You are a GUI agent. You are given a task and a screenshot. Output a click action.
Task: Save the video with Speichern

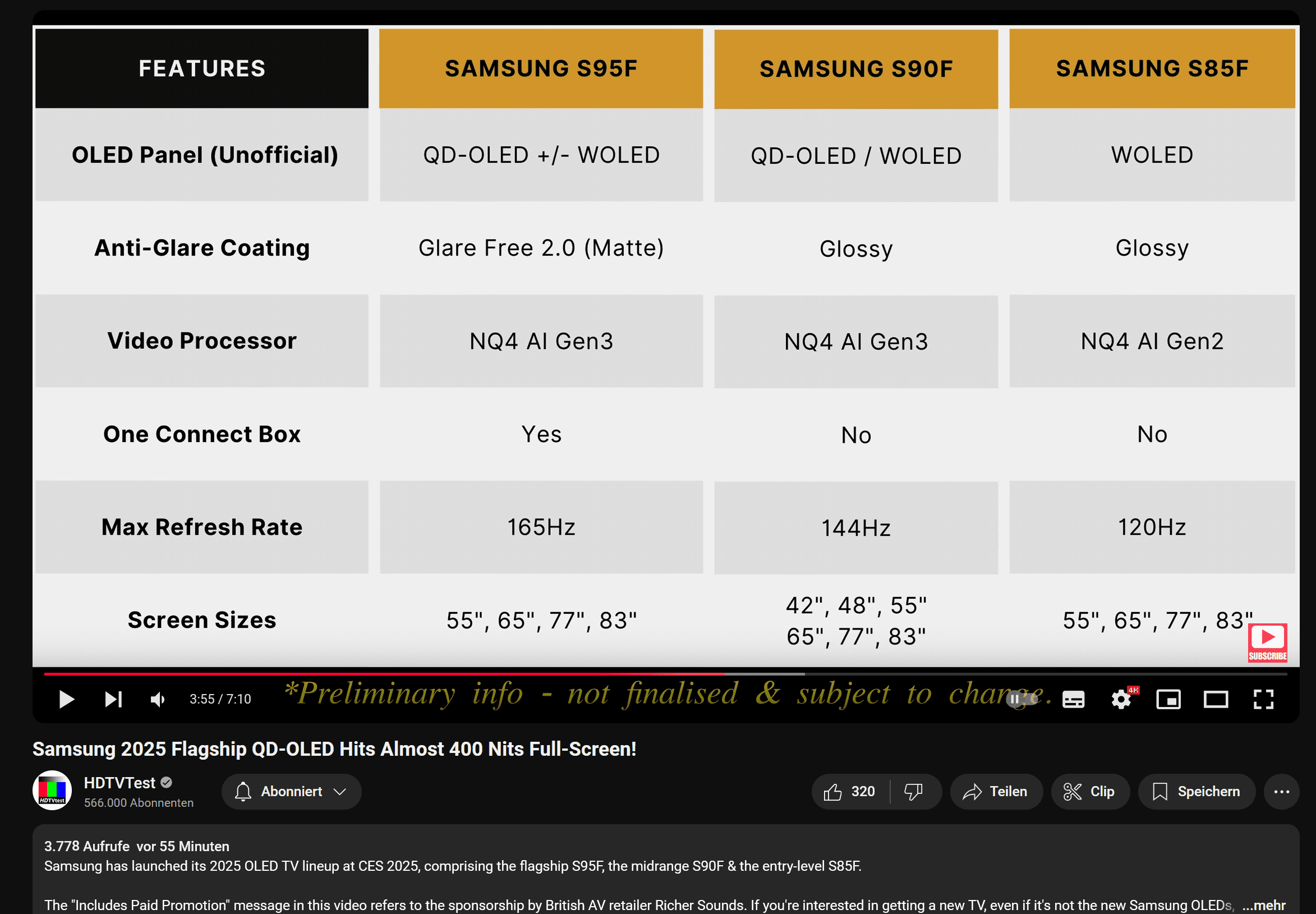(x=1197, y=792)
